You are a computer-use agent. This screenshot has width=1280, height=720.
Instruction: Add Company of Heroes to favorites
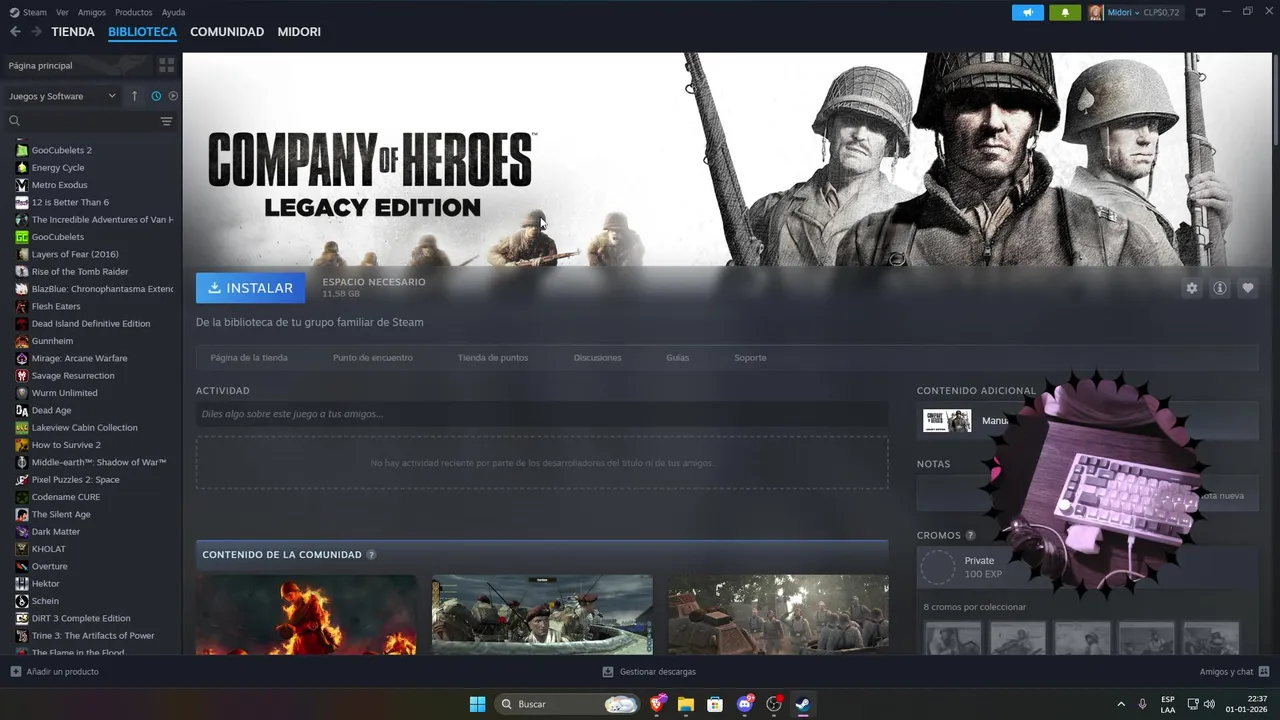(1248, 288)
